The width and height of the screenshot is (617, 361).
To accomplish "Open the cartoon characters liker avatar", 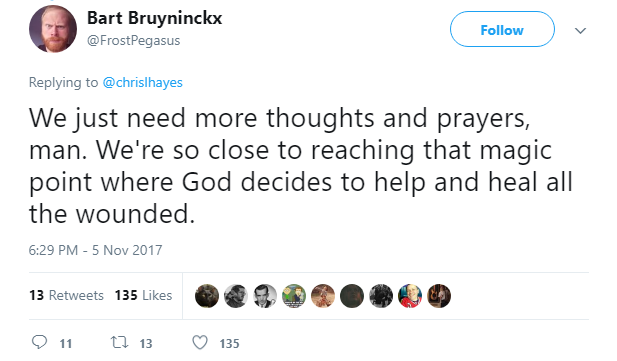I will coord(294,296).
